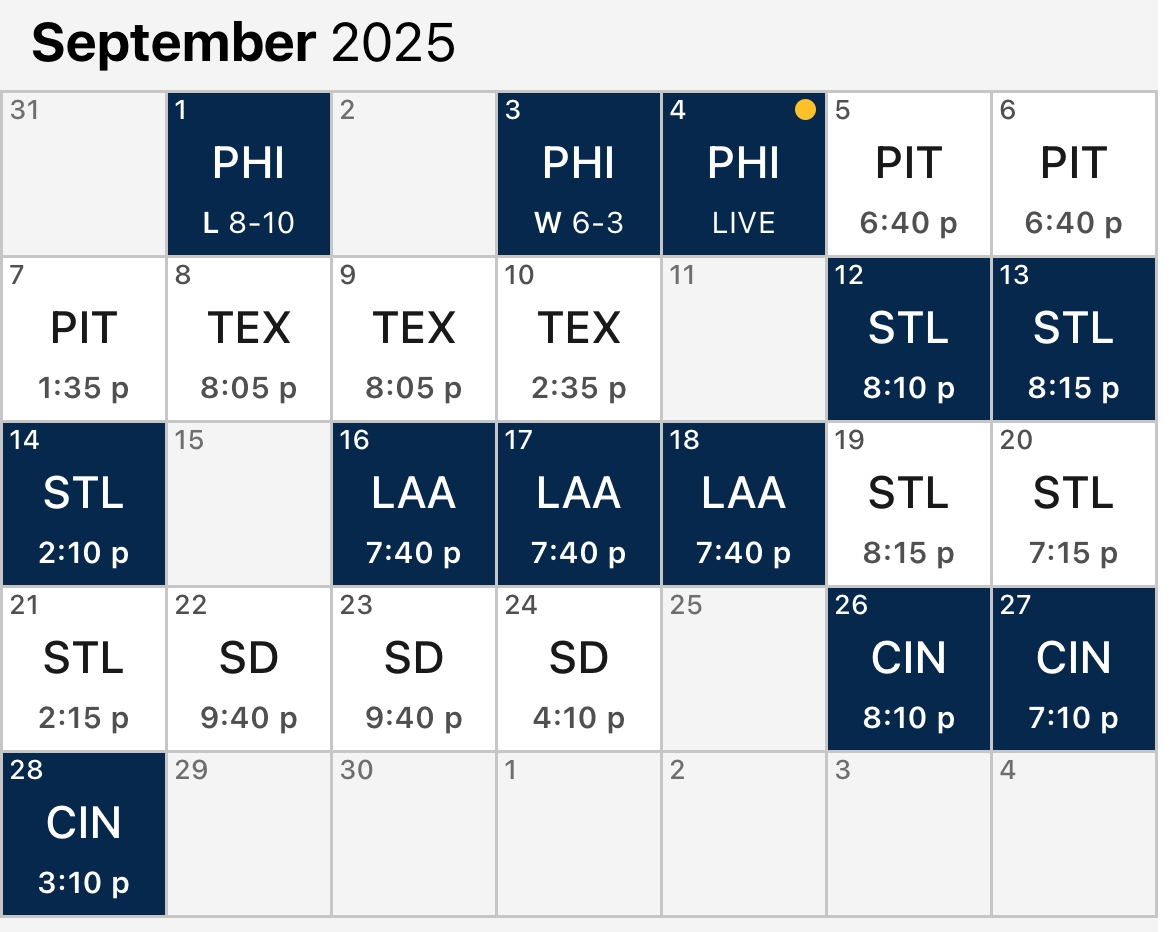This screenshot has height=932, width=1170.
Task: Open the September 10 TEX 2:35 p game
Action: point(579,339)
